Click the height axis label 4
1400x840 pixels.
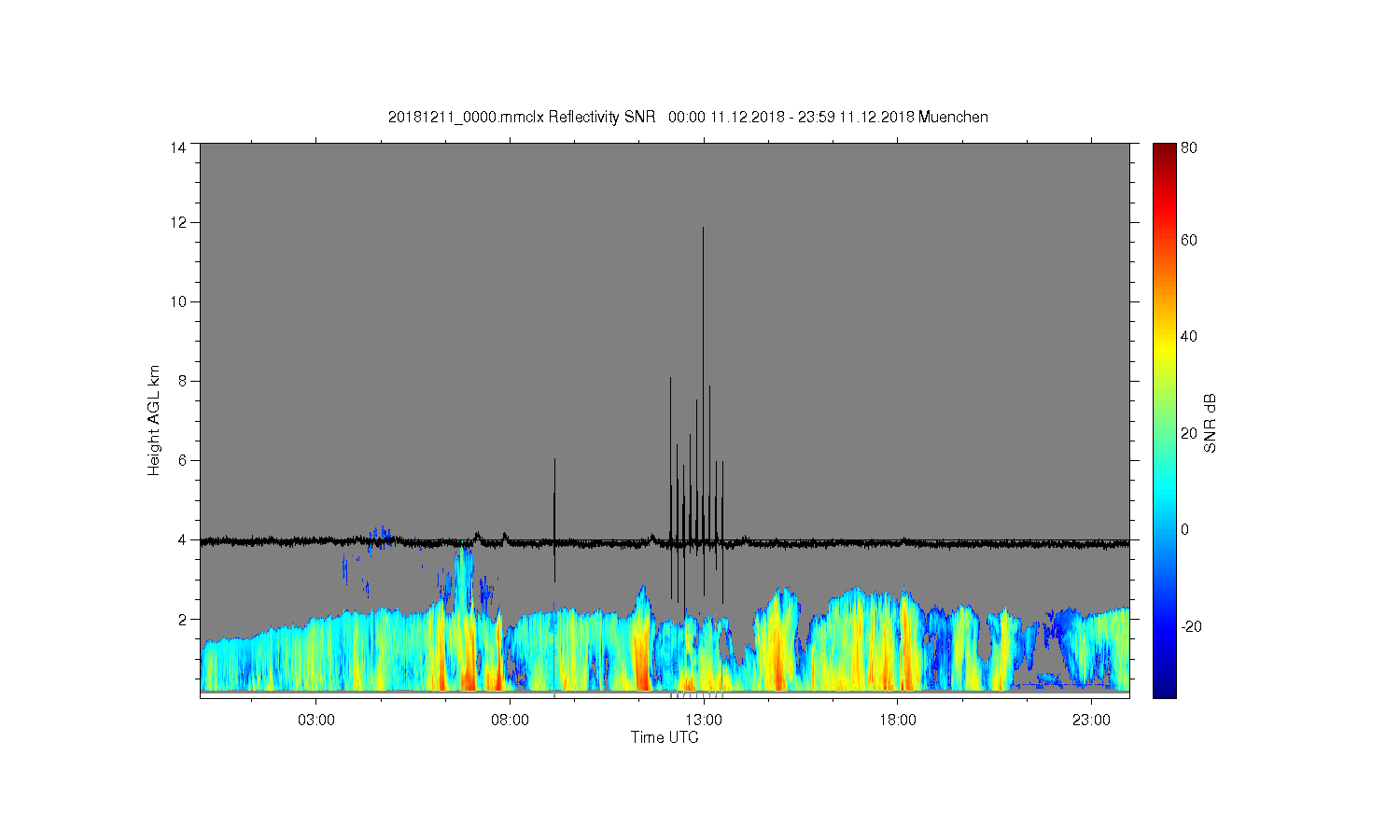point(181,539)
